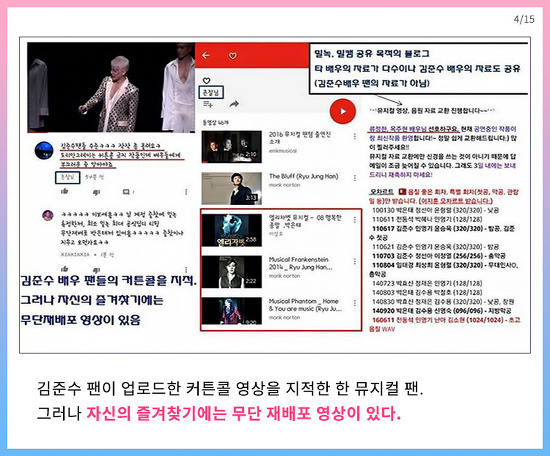Select the blog row starting with '140803'
Screen dimensions: 550x456
pyautogui.click(x=427, y=292)
